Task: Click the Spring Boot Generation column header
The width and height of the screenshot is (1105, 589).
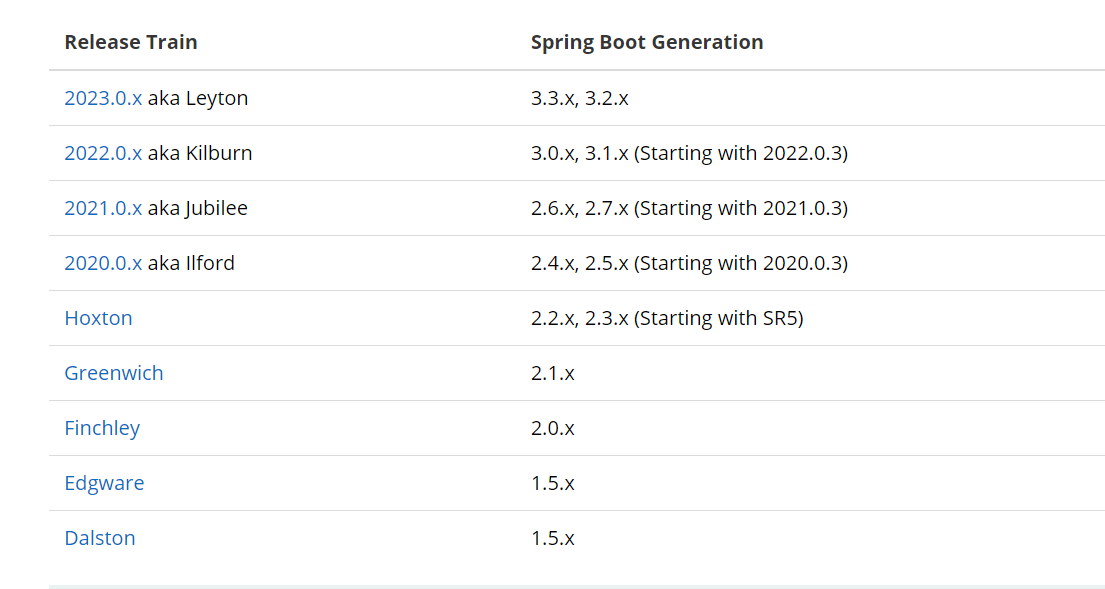Action: [x=647, y=42]
